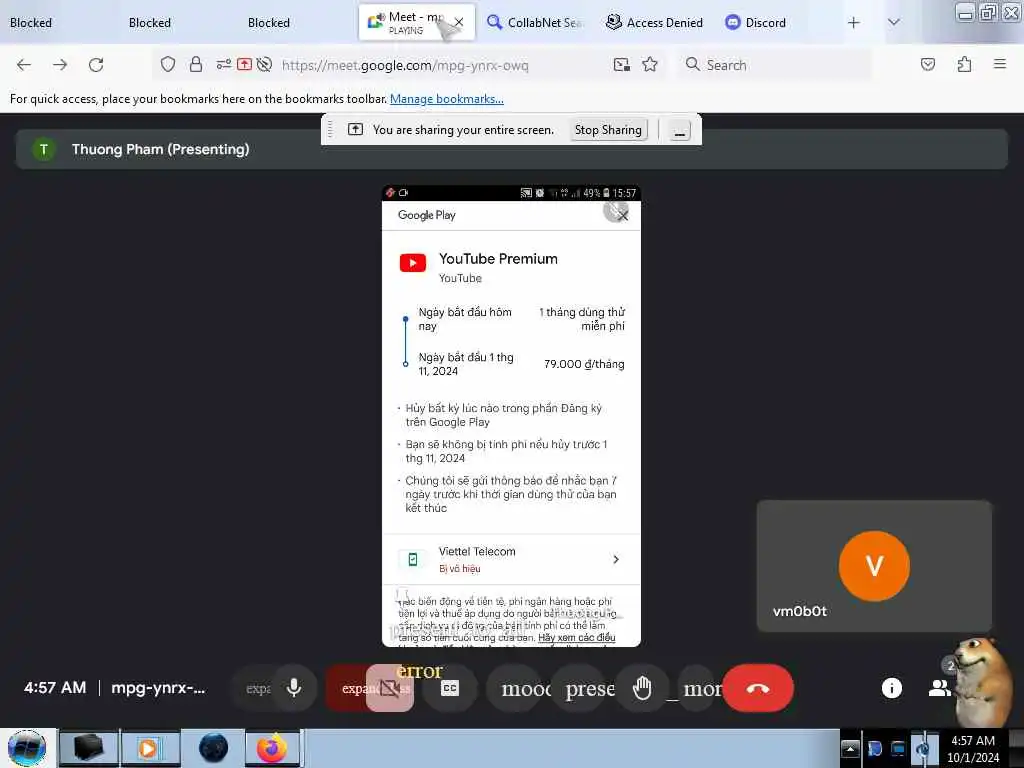
Task: Open the taskbar clock showing 4:57 AM
Action: (x=972, y=748)
